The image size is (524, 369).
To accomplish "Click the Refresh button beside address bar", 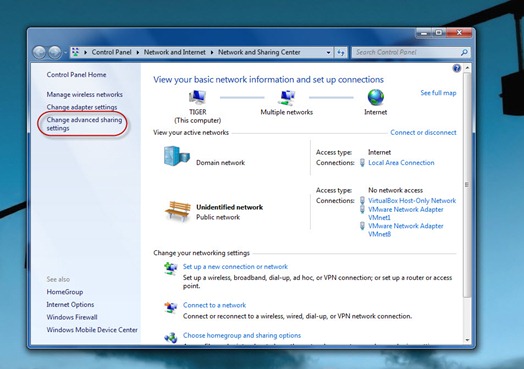I will coord(341,52).
